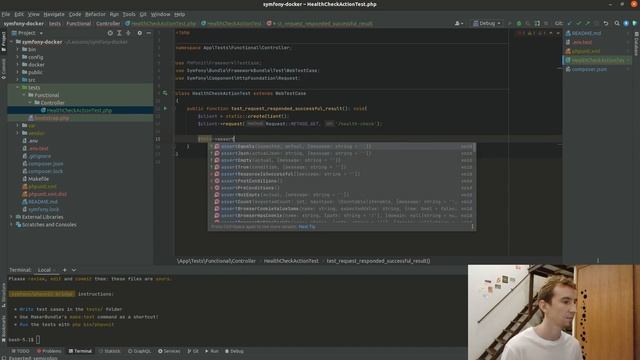Open the Navigate menu
Viewport: 640px width, 360px height.
coord(54,14)
